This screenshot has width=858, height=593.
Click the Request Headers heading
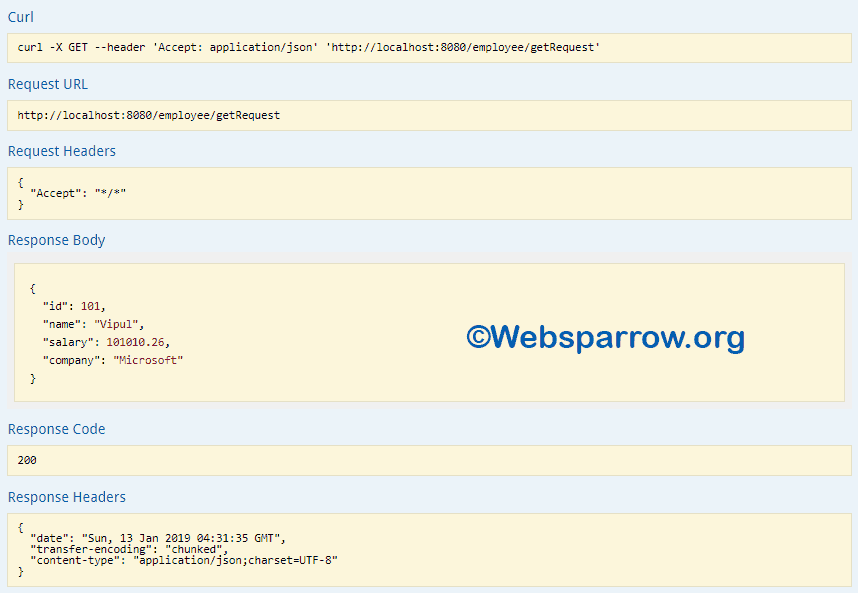click(x=62, y=151)
